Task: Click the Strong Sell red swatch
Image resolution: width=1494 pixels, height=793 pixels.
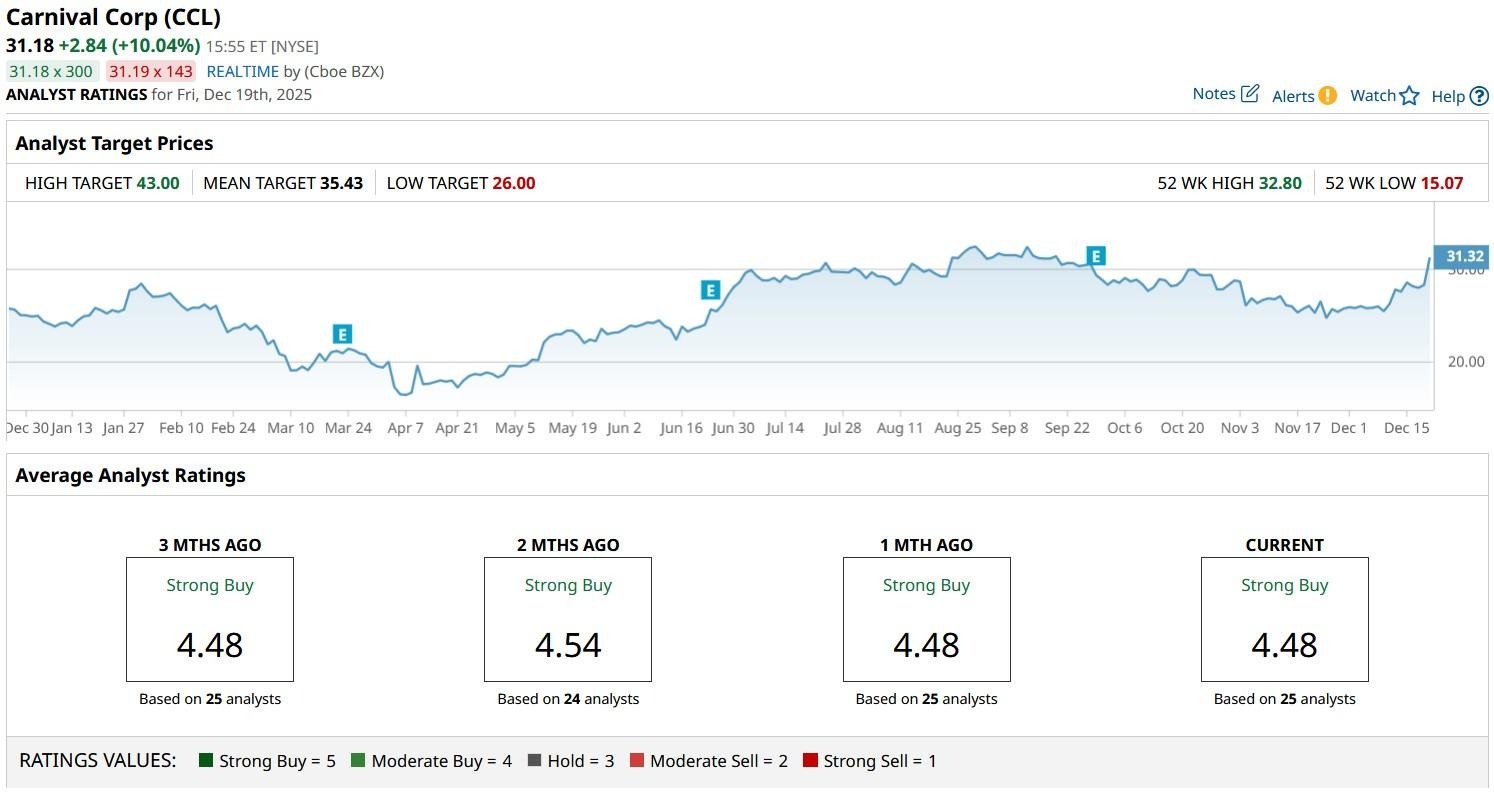Action: [810, 761]
